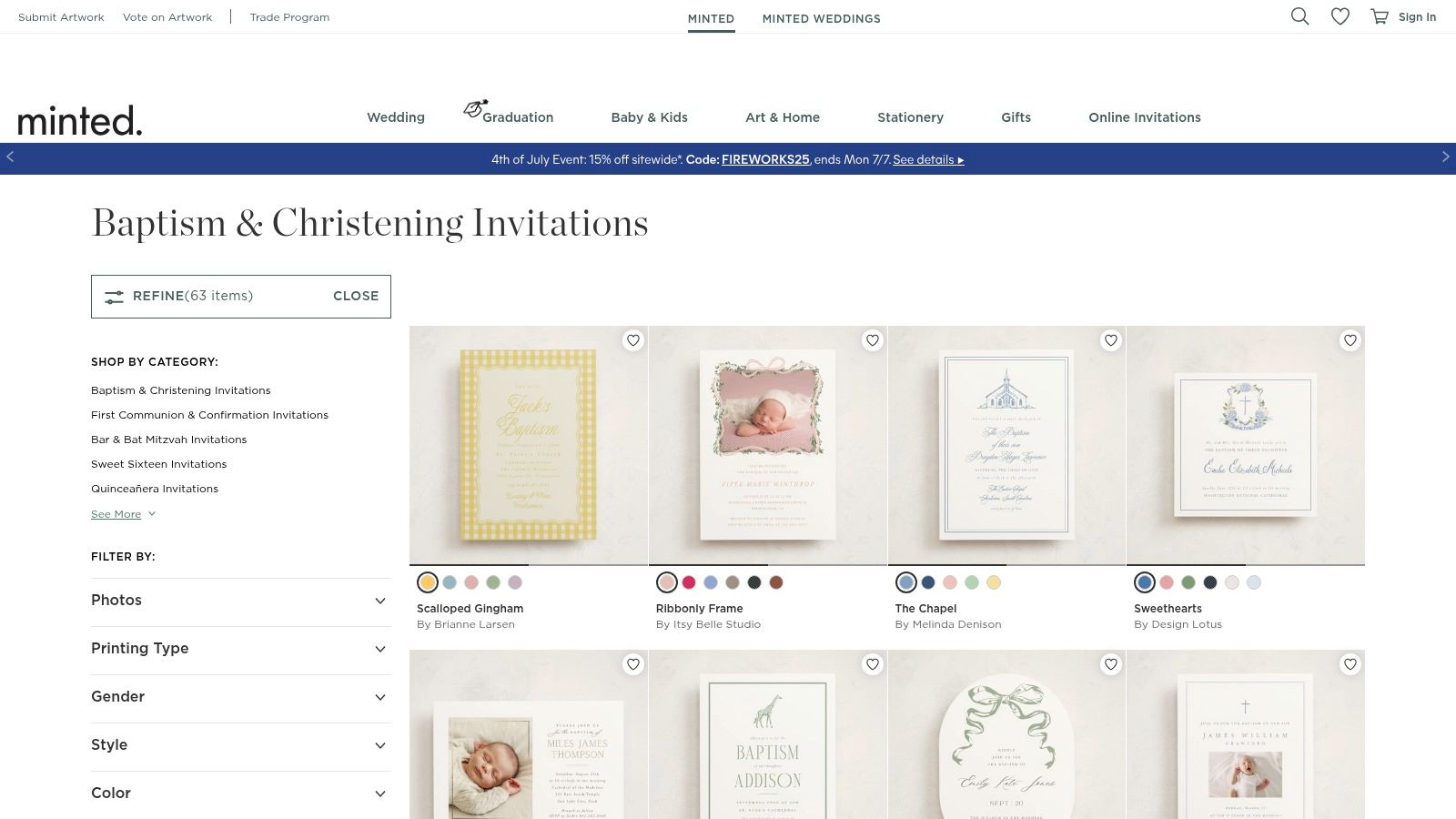This screenshot has height=819, width=1456.
Task: Open the Gifts menu
Action: click(x=1016, y=117)
